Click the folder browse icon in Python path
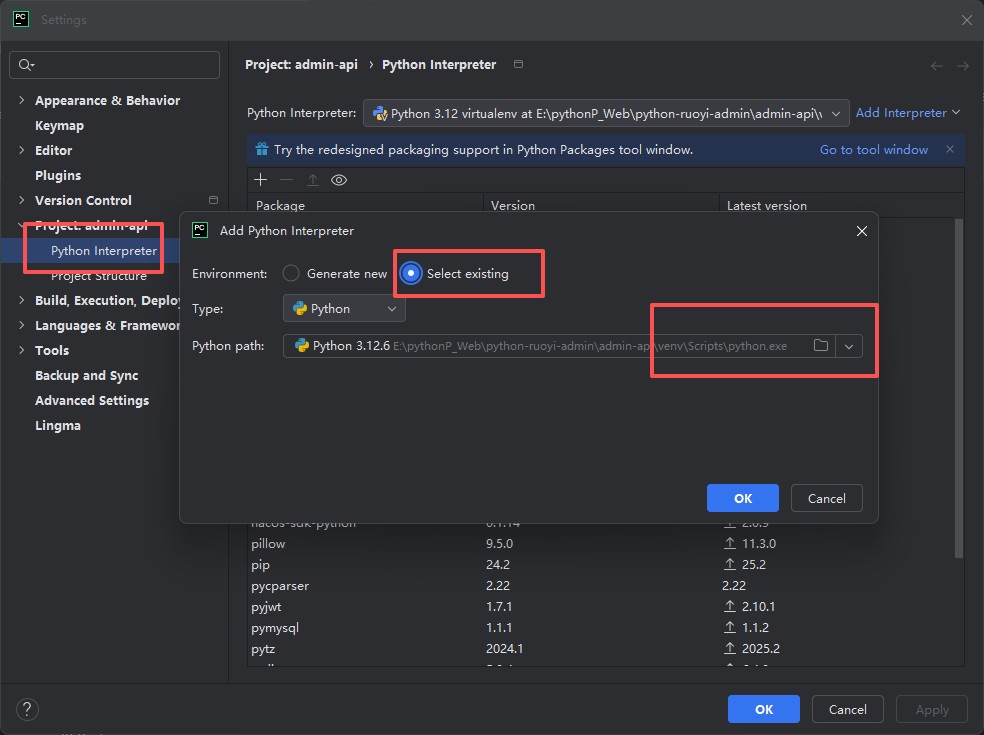 click(821, 346)
